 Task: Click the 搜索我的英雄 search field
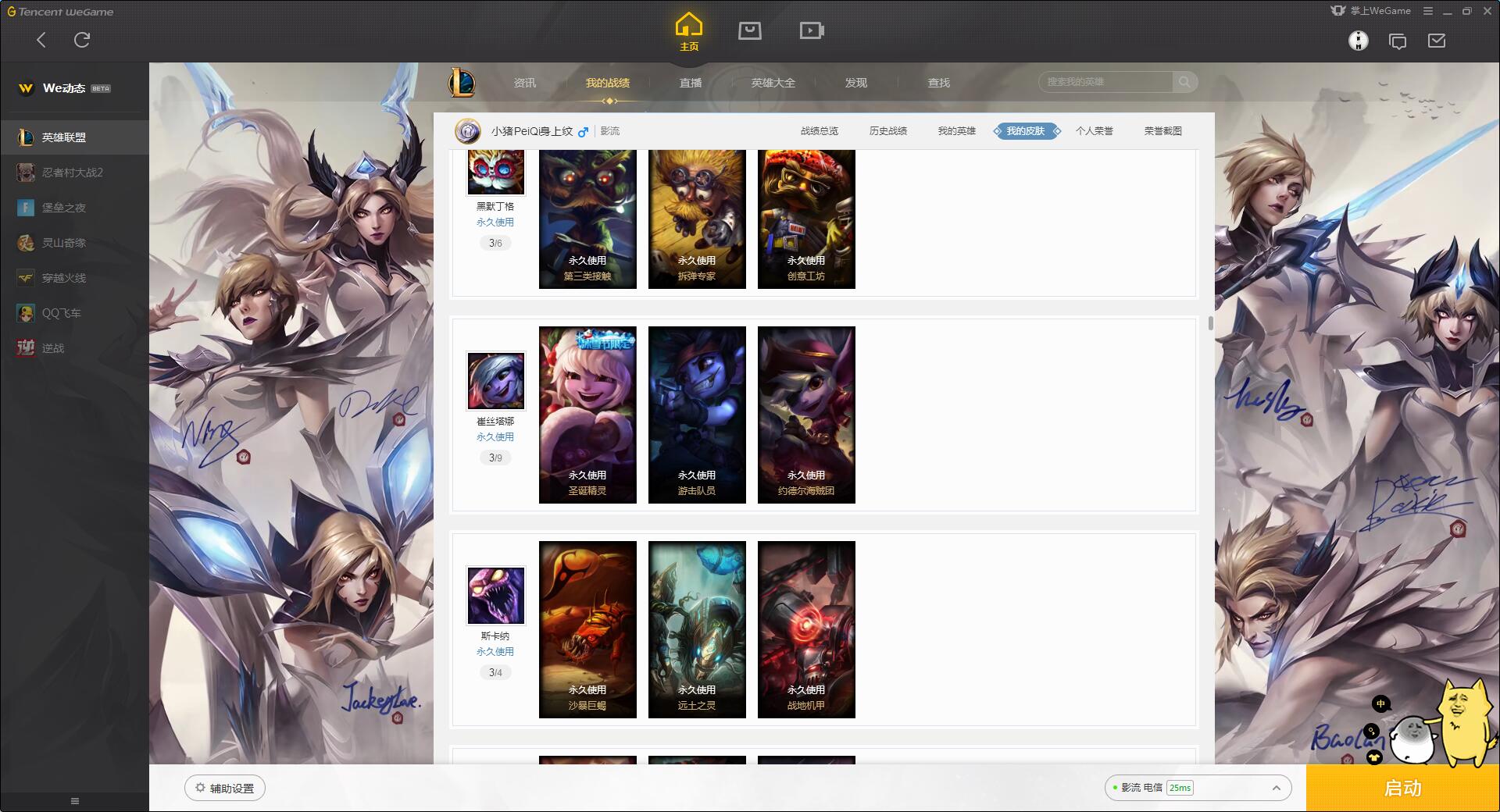click(1105, 82)
